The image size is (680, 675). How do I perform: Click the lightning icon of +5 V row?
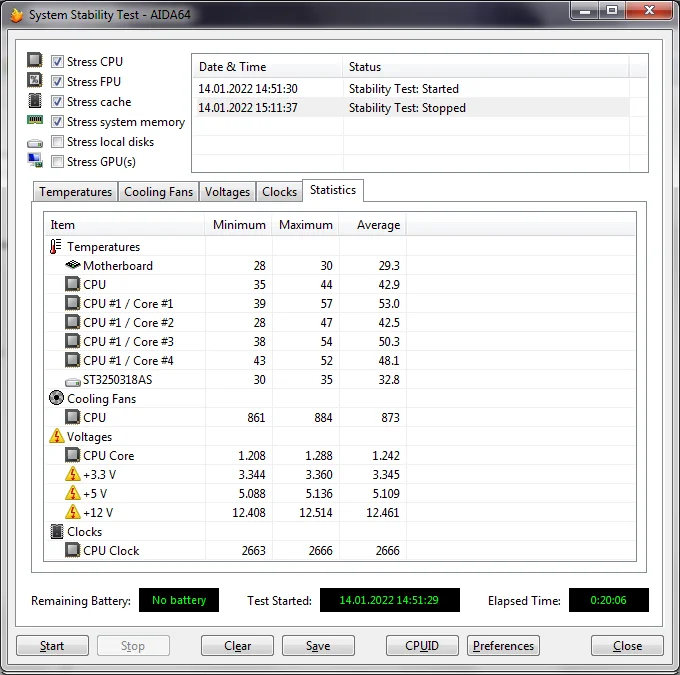[x=72, y=493]
